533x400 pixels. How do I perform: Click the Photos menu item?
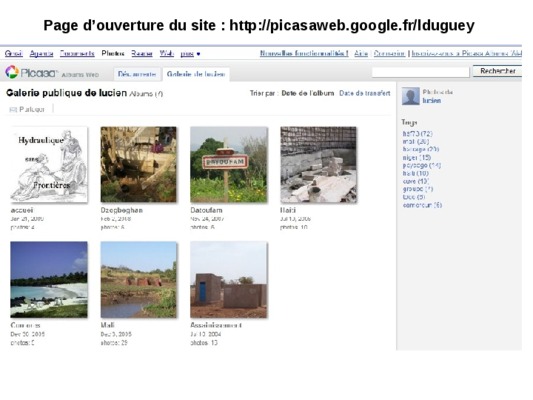113,54
